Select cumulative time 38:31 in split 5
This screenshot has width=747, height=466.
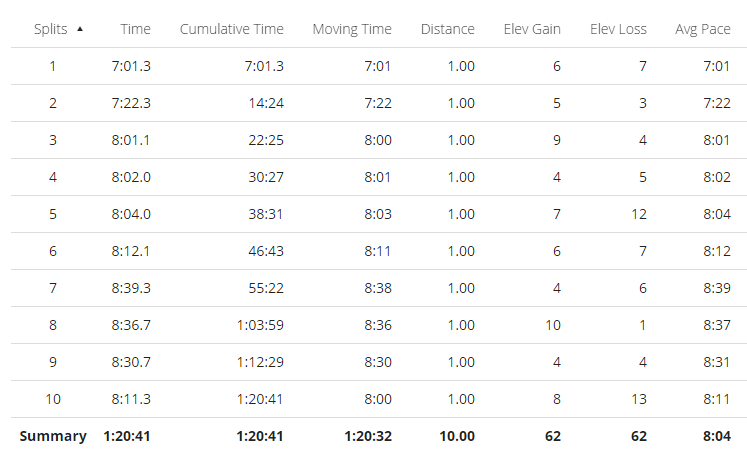click(x=266, y=215)
